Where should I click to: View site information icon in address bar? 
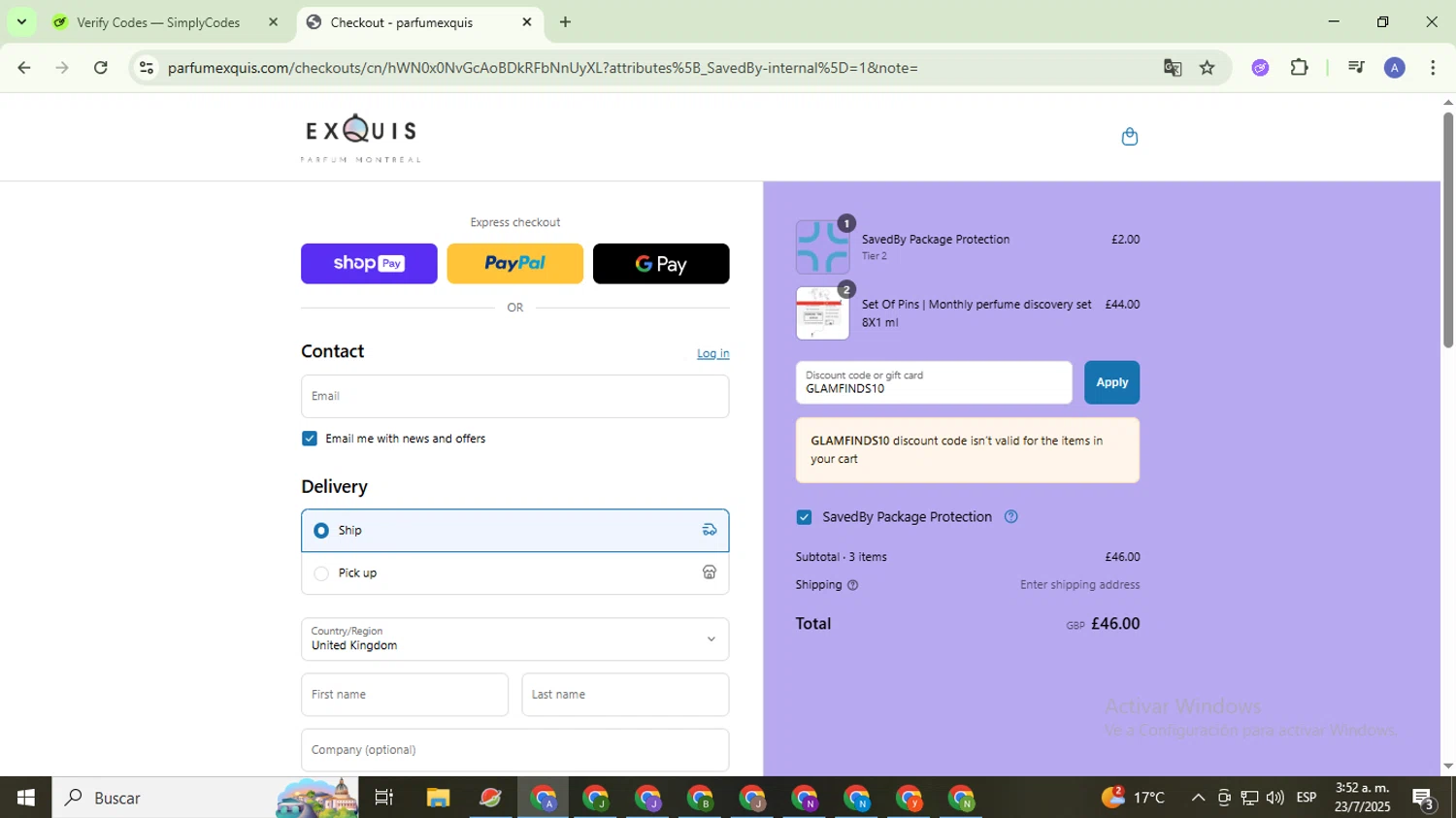click(147, 68)
